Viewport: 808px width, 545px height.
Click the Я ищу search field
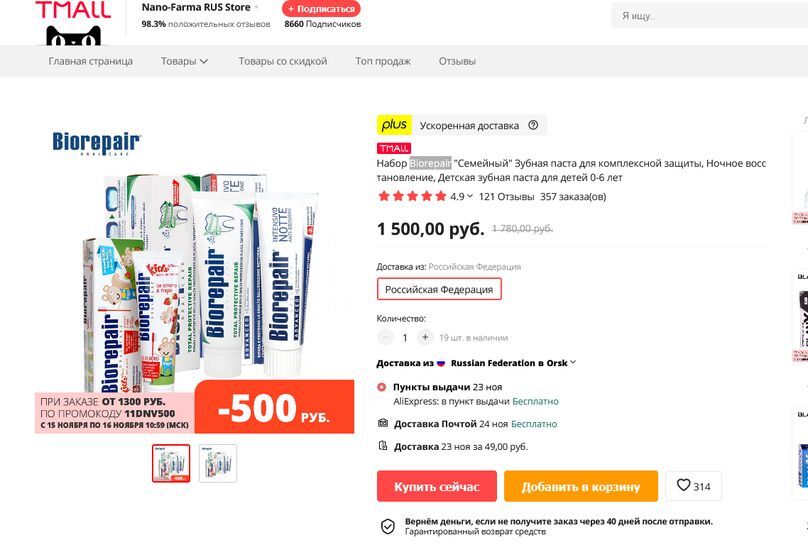pyautogui.click(x=709, y=16)
